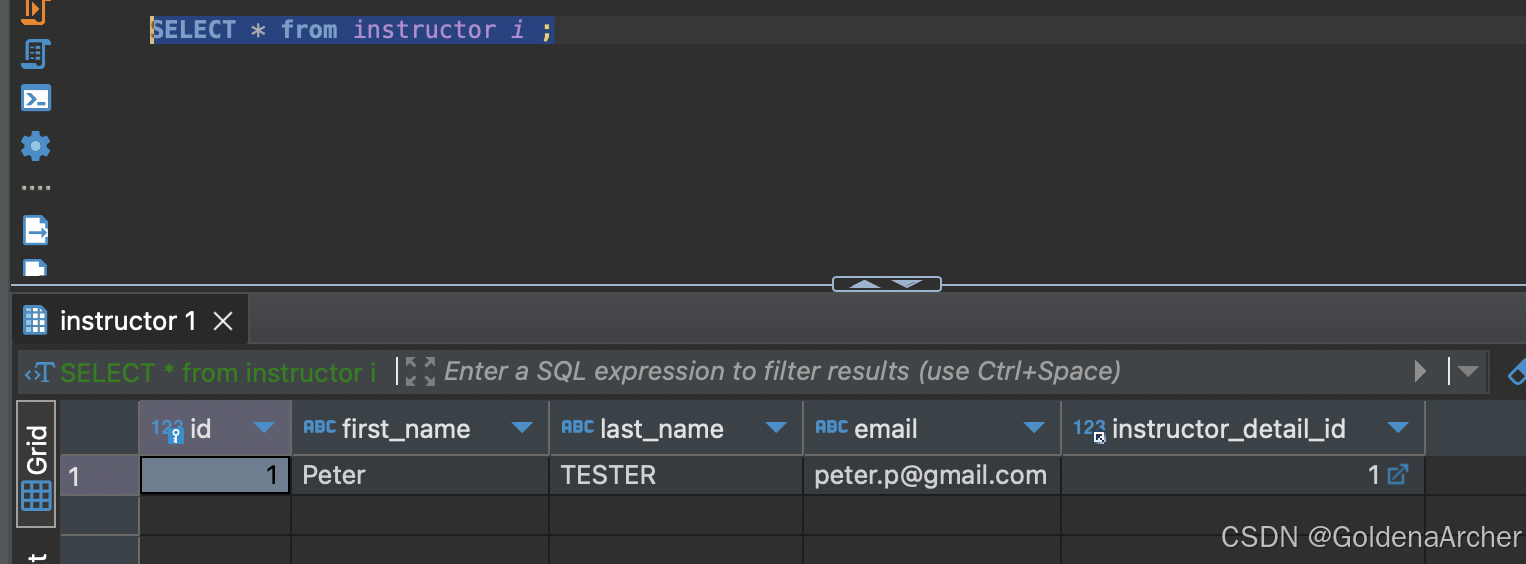
Task: Open the SQL console terminal icon
Action: (x=36, y=98)
